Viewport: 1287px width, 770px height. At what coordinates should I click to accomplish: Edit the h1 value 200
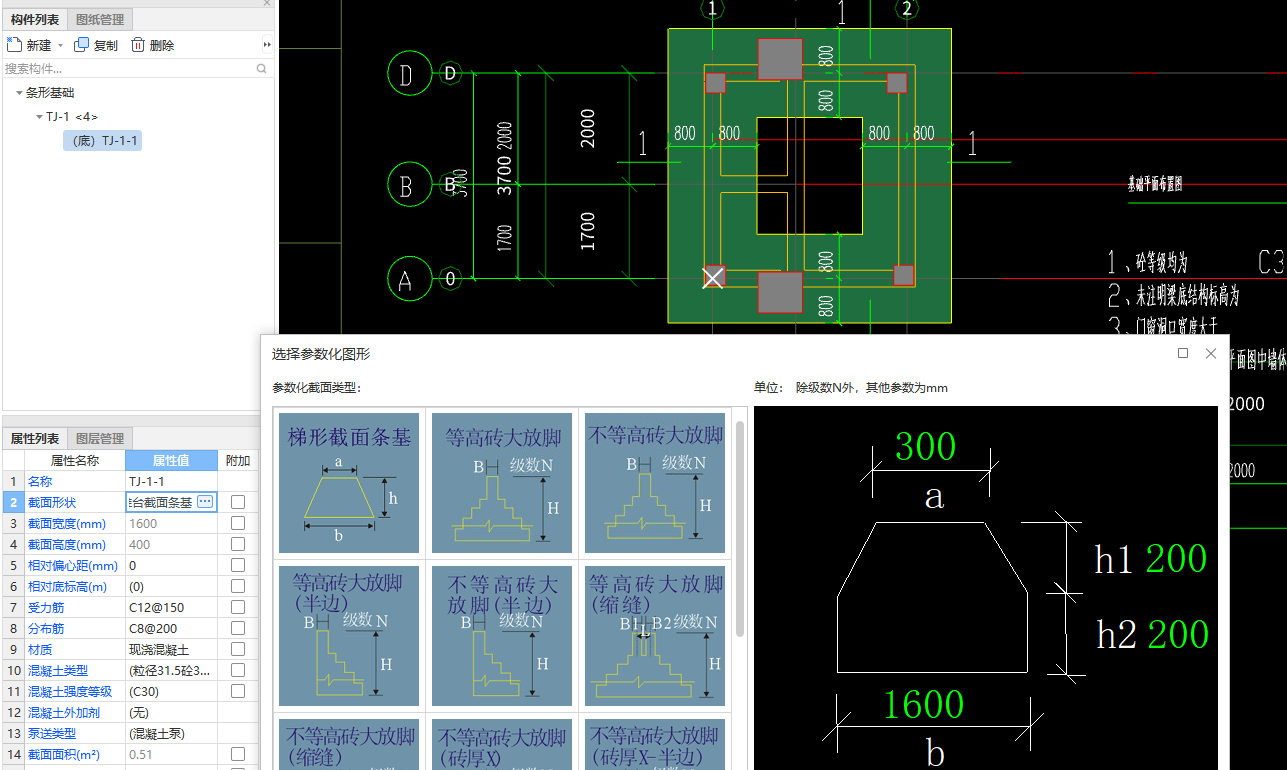pyautogui.click(x=1177, y=559)
